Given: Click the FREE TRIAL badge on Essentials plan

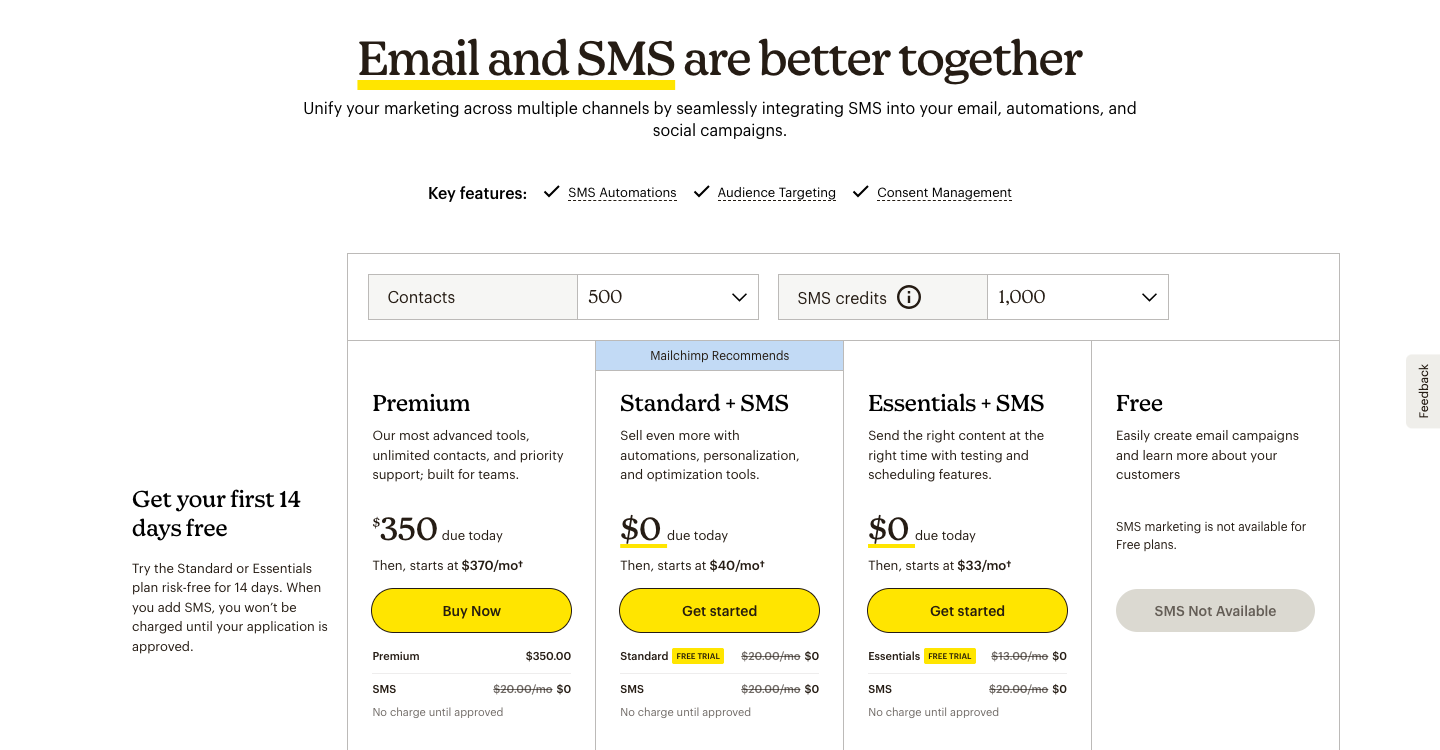Looking at the screenshot, I should click(x=949, y=656).
